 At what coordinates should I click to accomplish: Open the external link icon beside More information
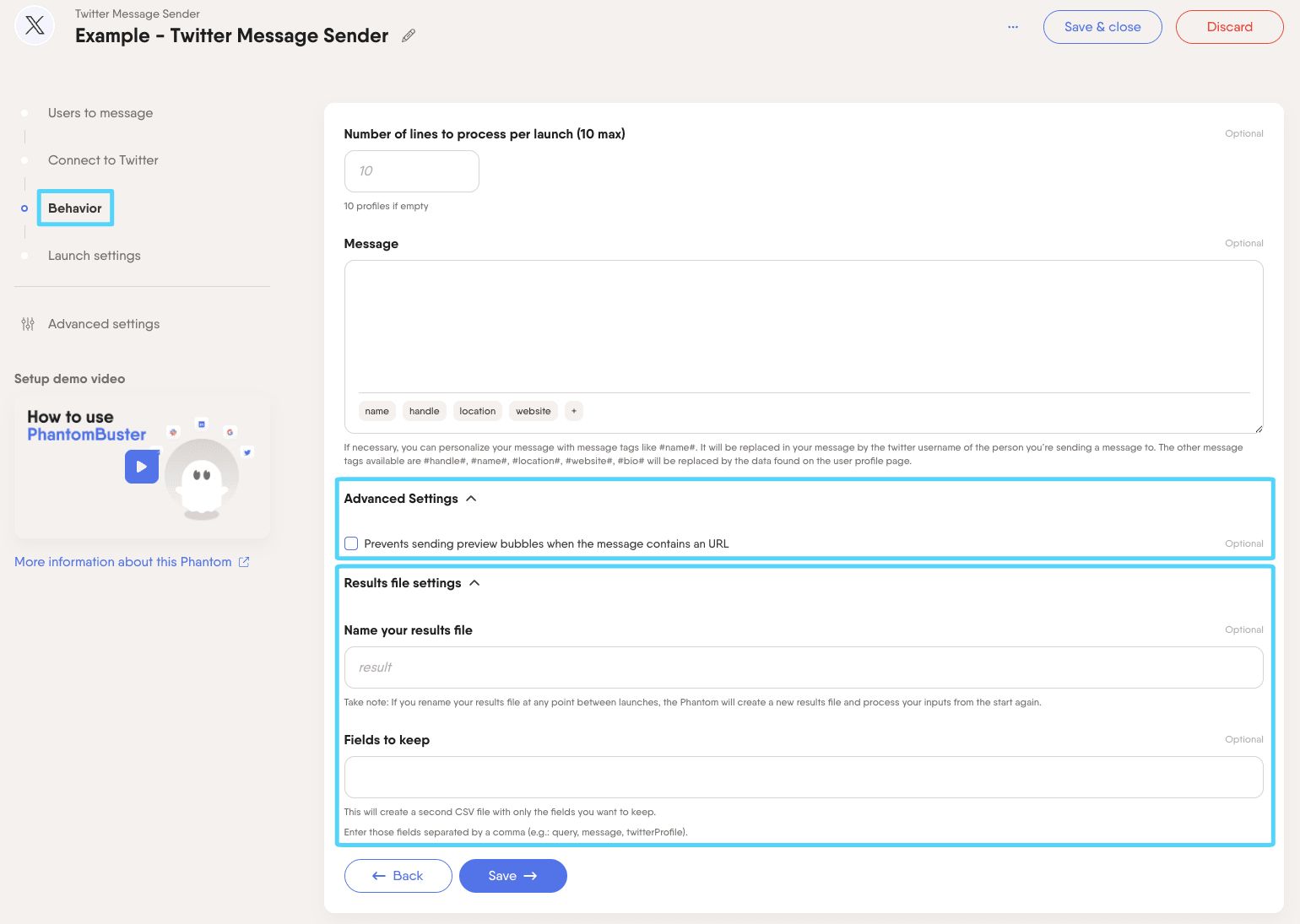244,562
